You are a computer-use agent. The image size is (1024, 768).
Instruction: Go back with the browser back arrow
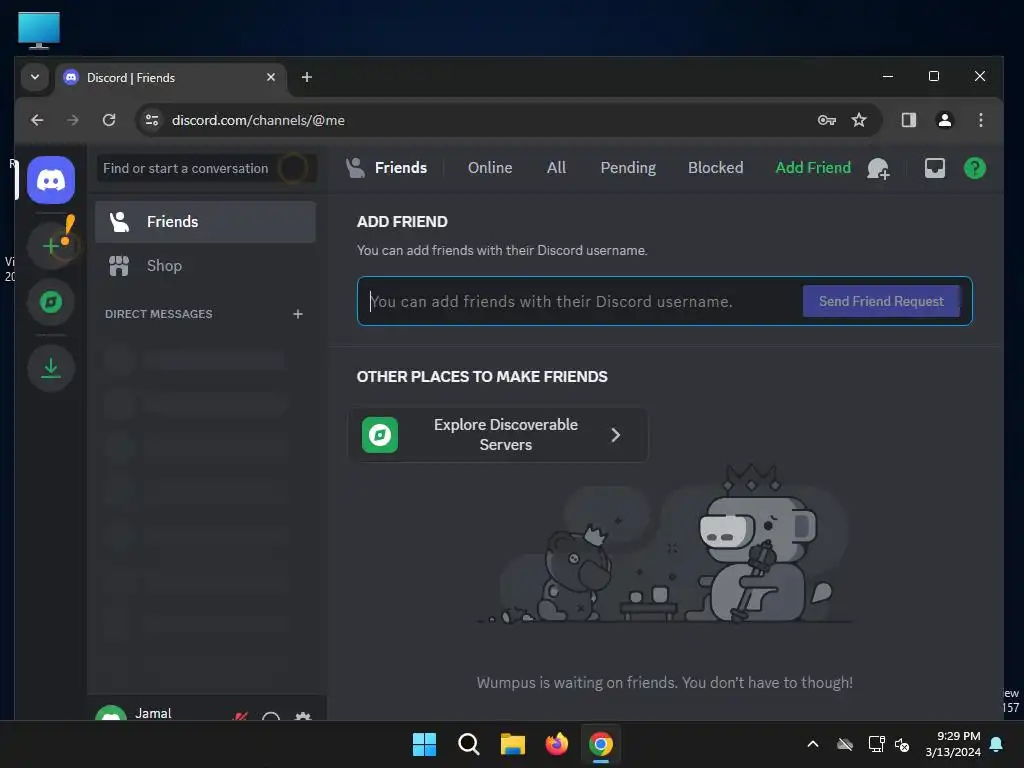coord(37,120)
